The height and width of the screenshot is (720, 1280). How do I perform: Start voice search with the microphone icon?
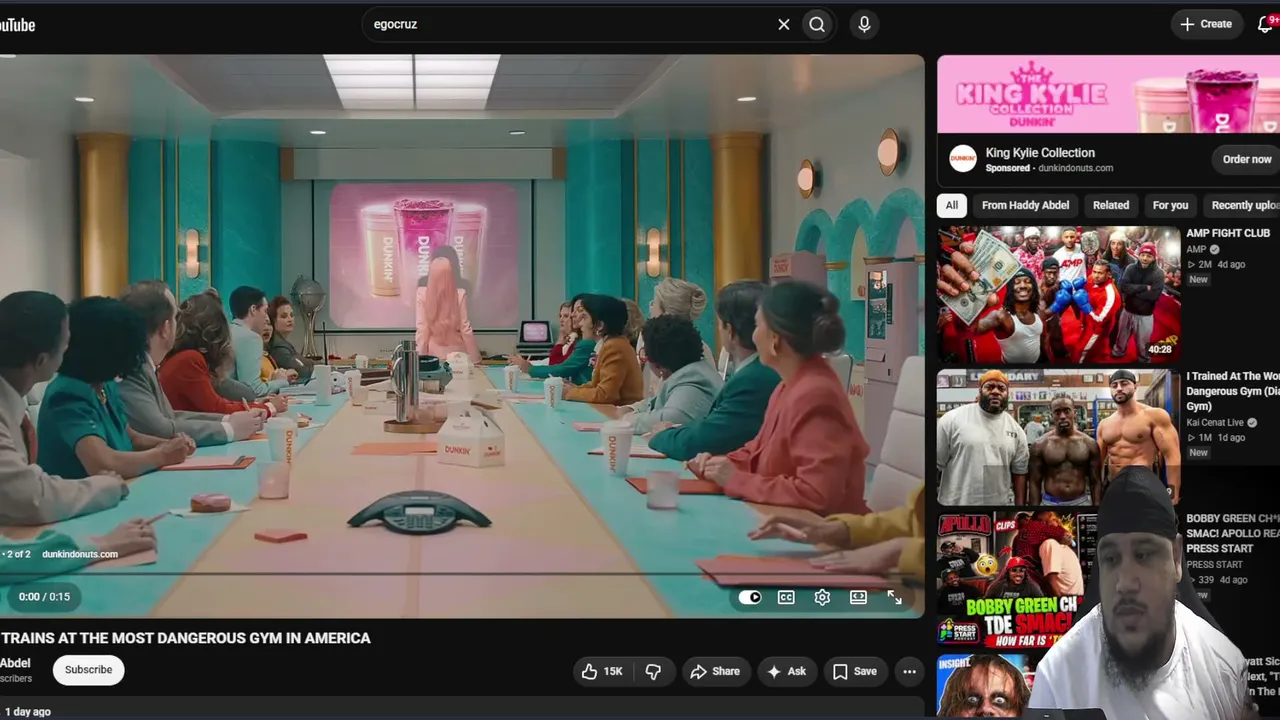865,24
